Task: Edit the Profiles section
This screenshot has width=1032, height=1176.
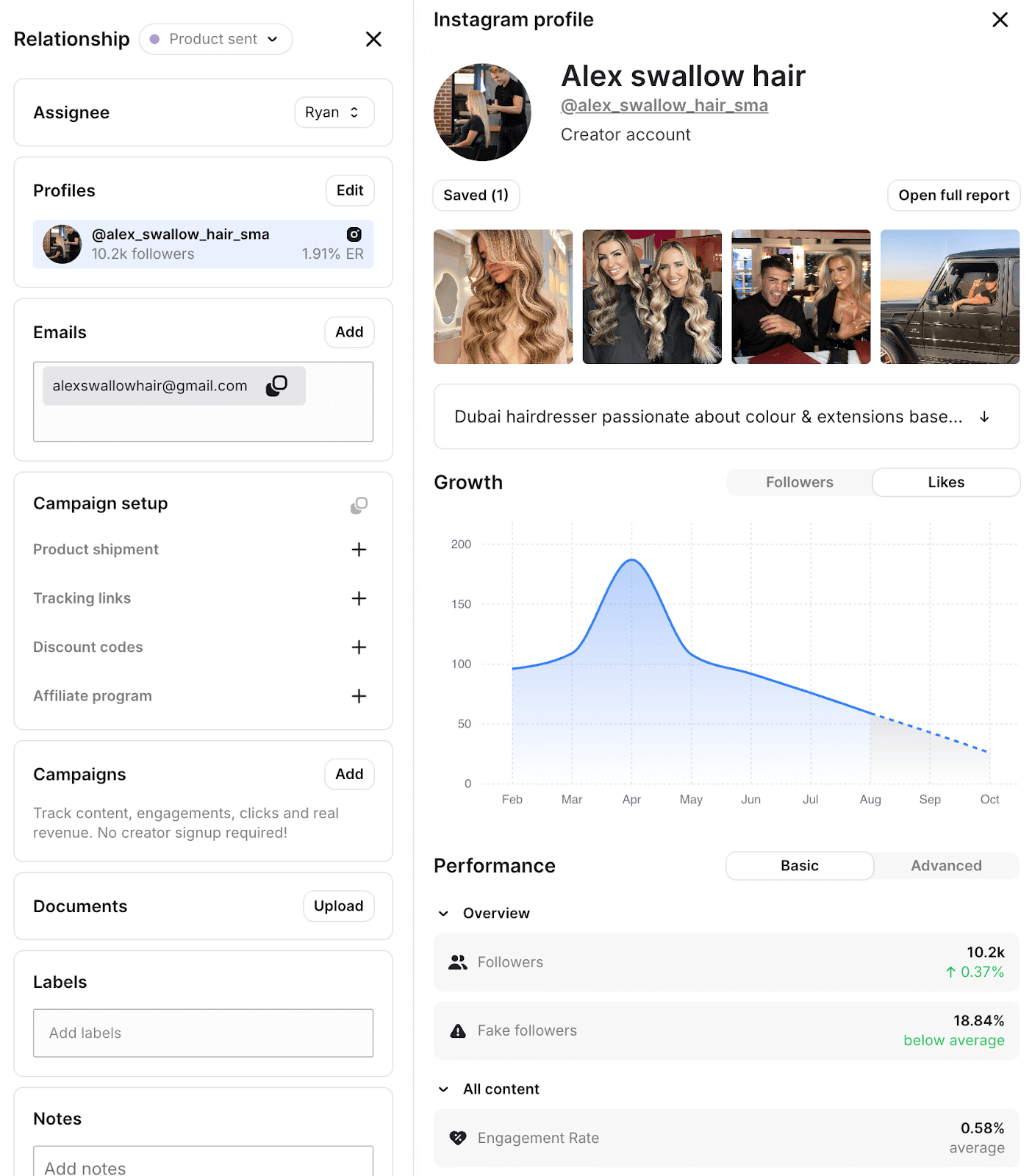Action: 350,190
